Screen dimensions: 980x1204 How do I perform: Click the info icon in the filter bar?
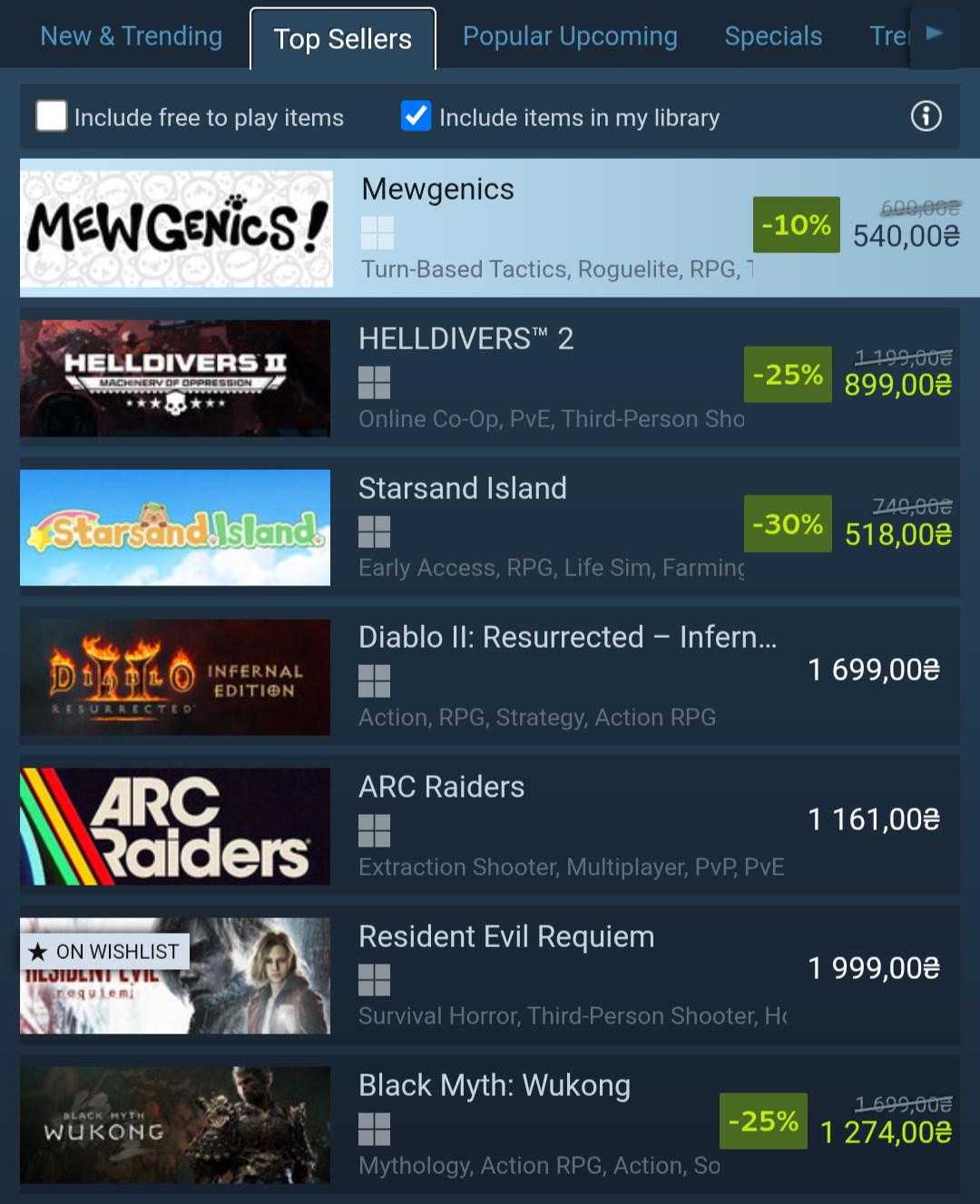point(926,116)
